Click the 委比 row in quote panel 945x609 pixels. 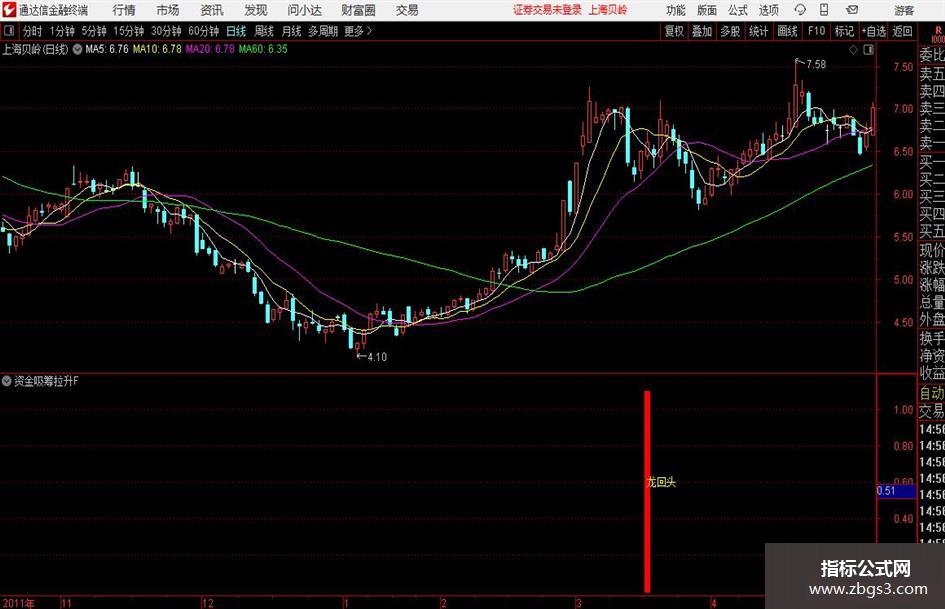click(932, 55)
